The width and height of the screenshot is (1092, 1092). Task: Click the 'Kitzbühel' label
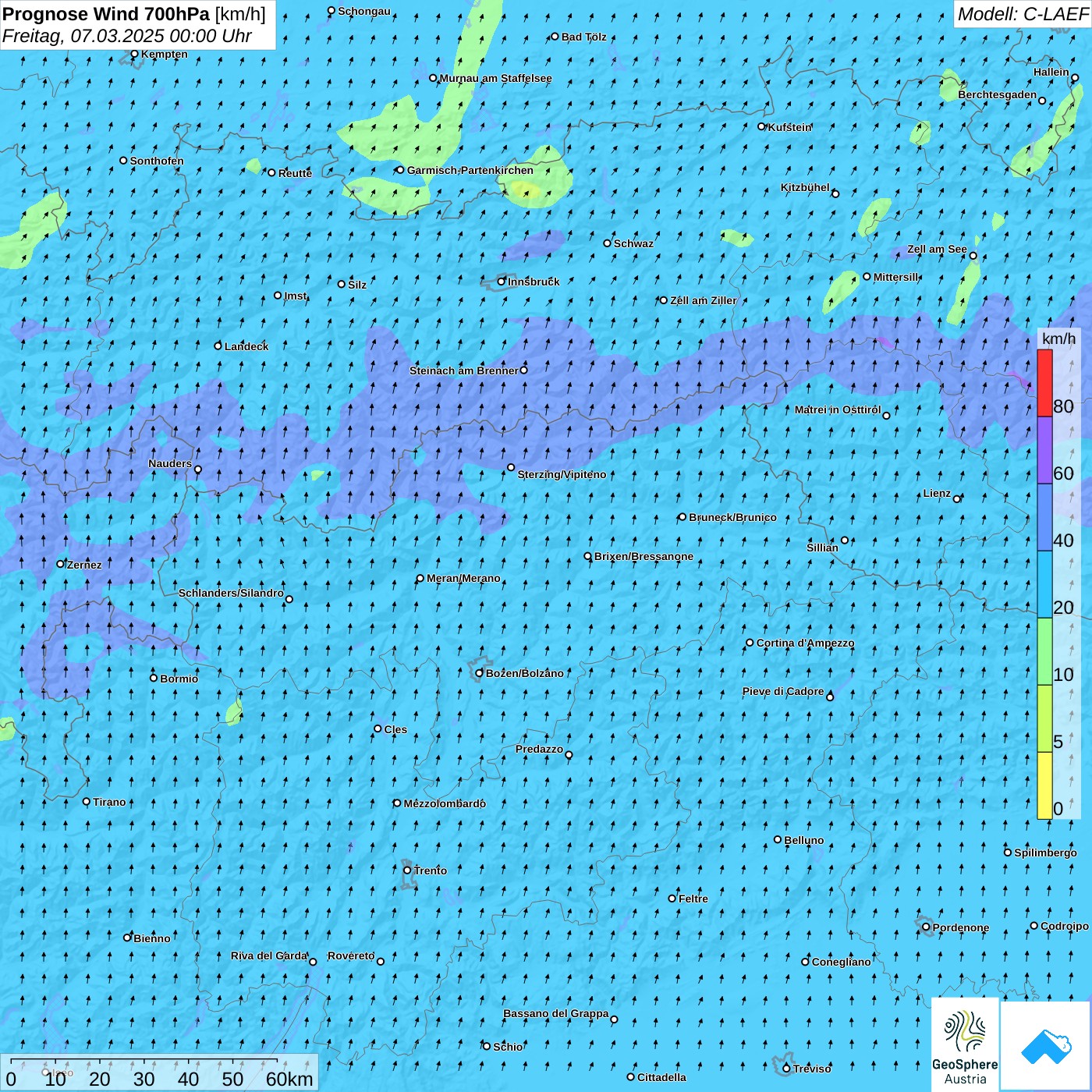click(805, 187)
